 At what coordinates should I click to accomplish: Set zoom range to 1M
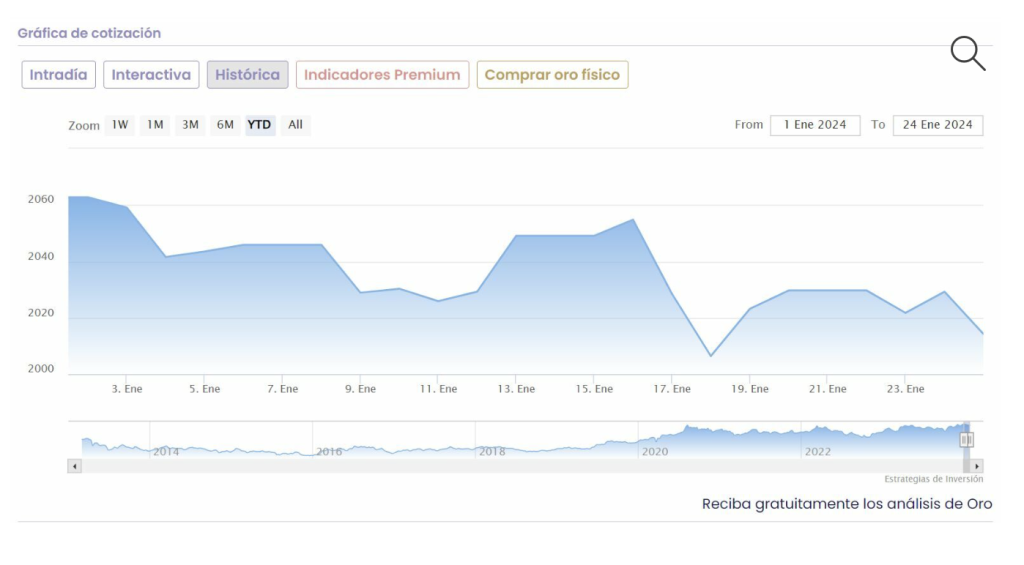tap(155, 125)
